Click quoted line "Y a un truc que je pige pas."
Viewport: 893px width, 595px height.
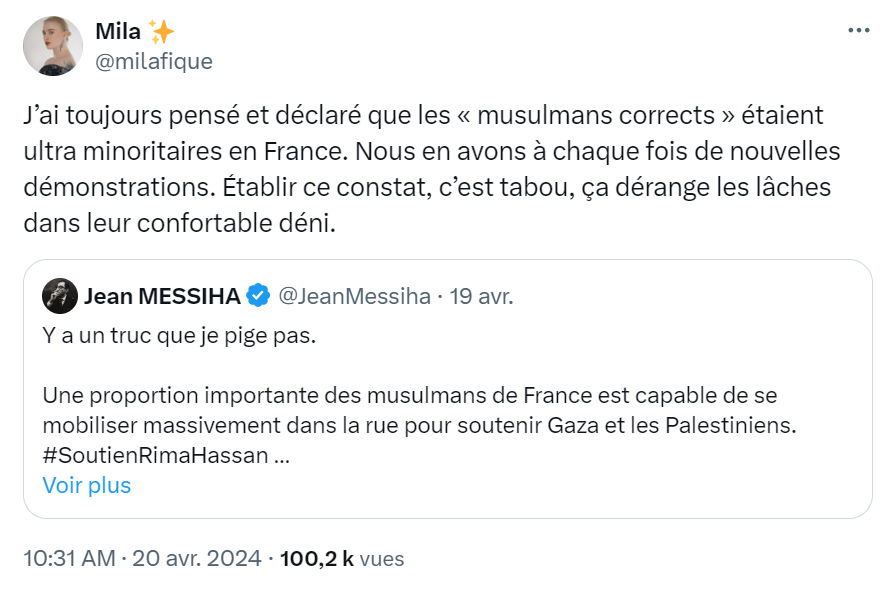pos(179,337)
